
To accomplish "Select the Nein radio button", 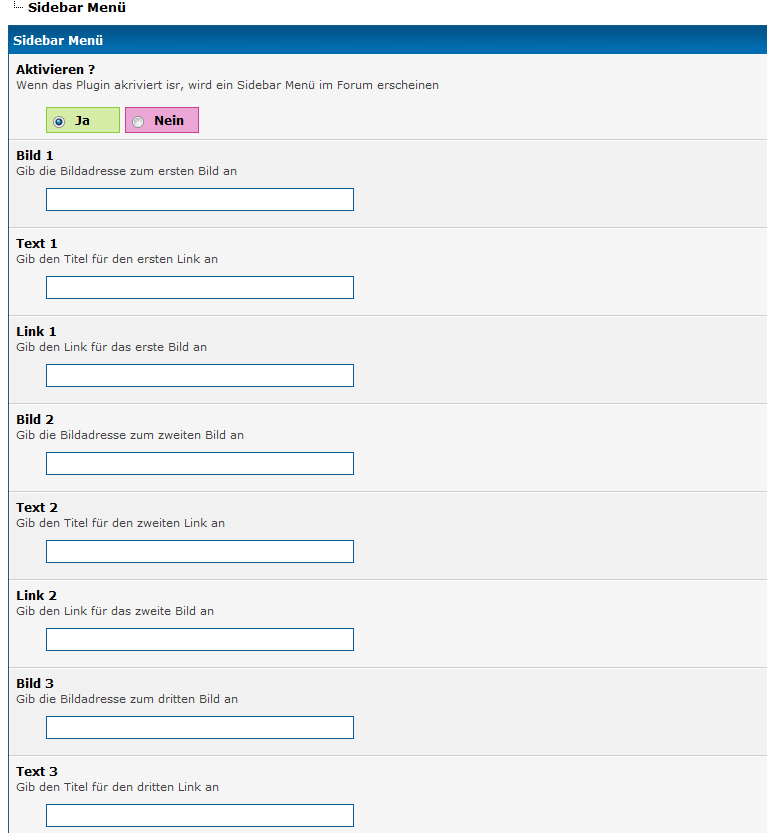I will click(x=138, y=122).
